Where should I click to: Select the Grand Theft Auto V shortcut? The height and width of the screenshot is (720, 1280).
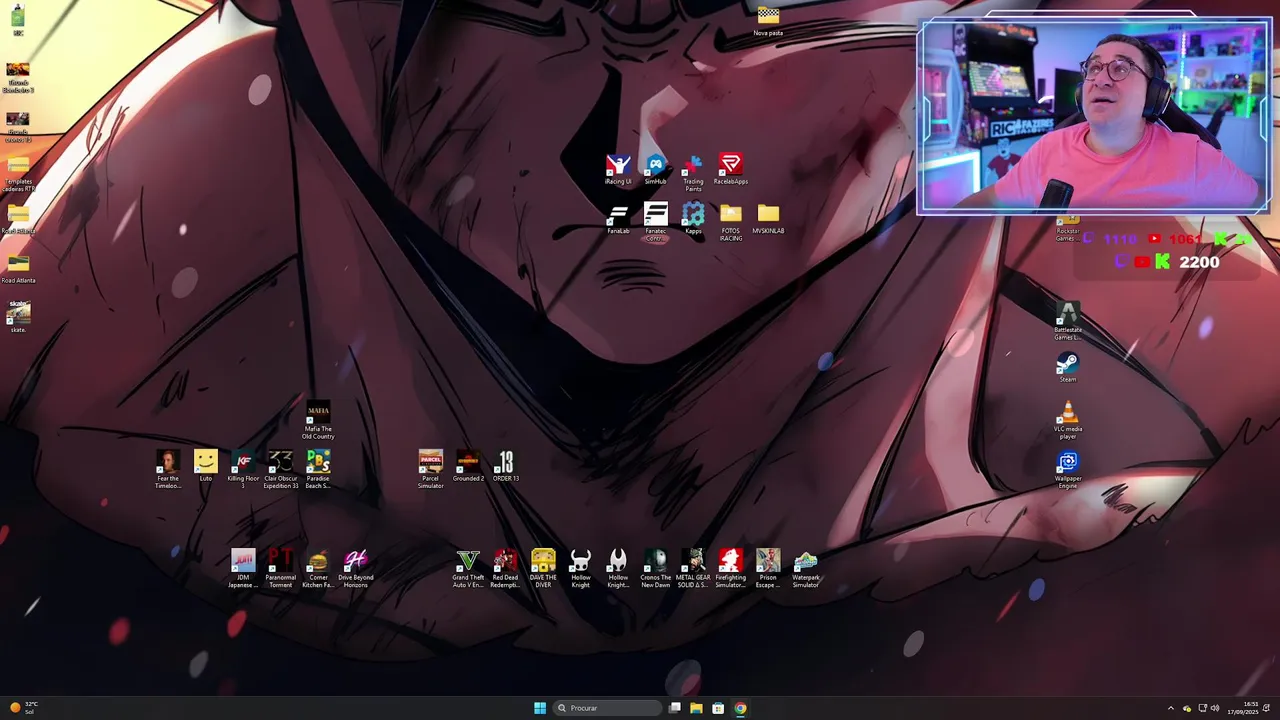point(468,569)
